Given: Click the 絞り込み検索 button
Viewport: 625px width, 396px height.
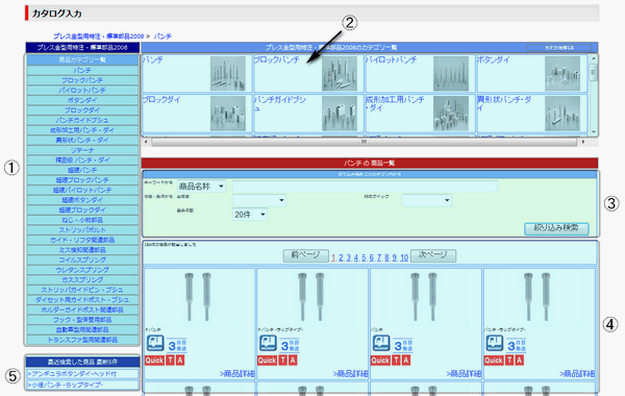Looking at the screenshot, I should click(x=556, y=228).
